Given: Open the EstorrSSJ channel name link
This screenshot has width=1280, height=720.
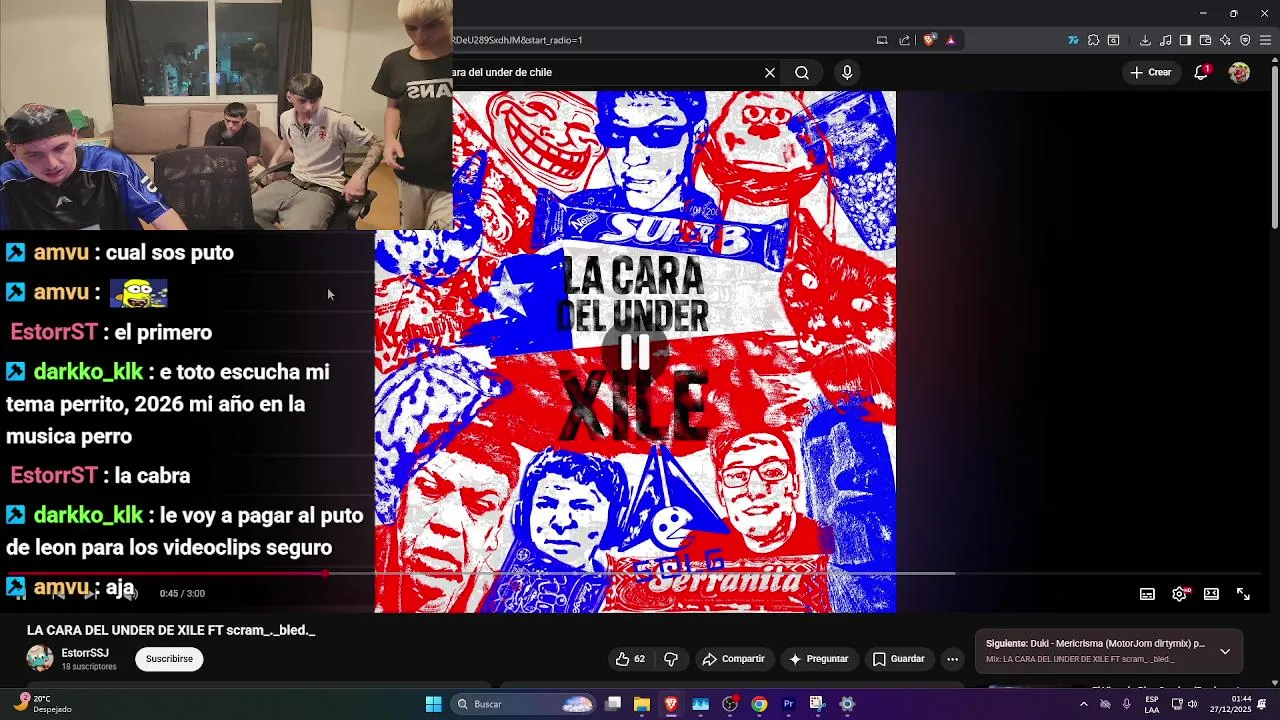Looking at the screenshot, I should click(85, 653).
